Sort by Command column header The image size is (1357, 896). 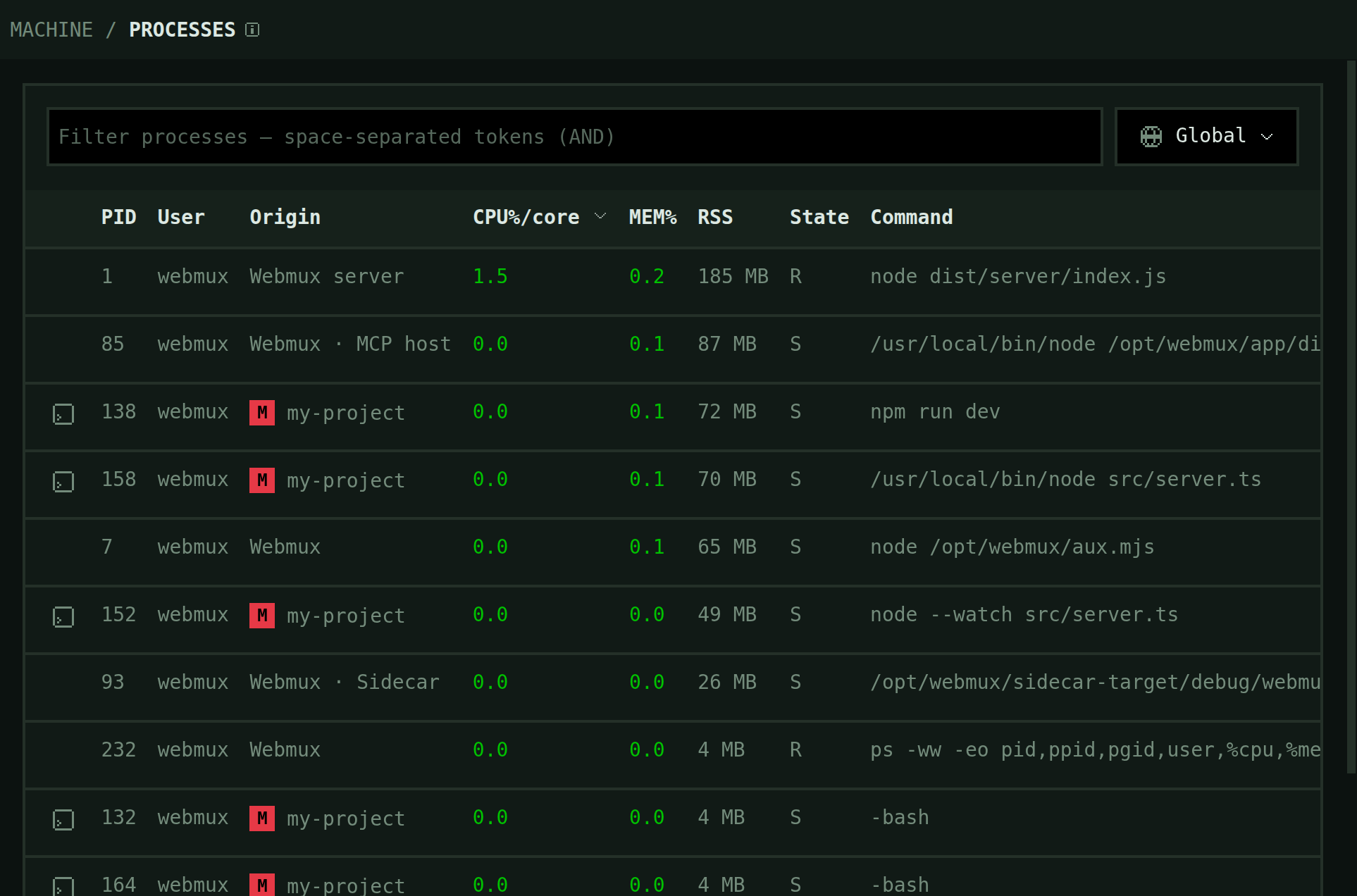[912, 217]
